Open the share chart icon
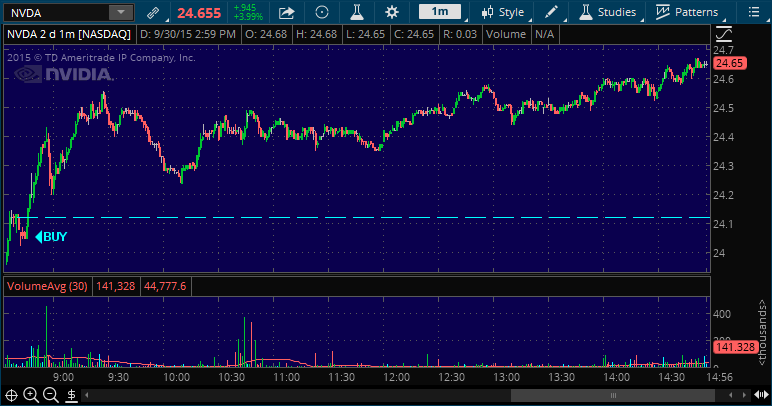 click(x=286, y=12)
